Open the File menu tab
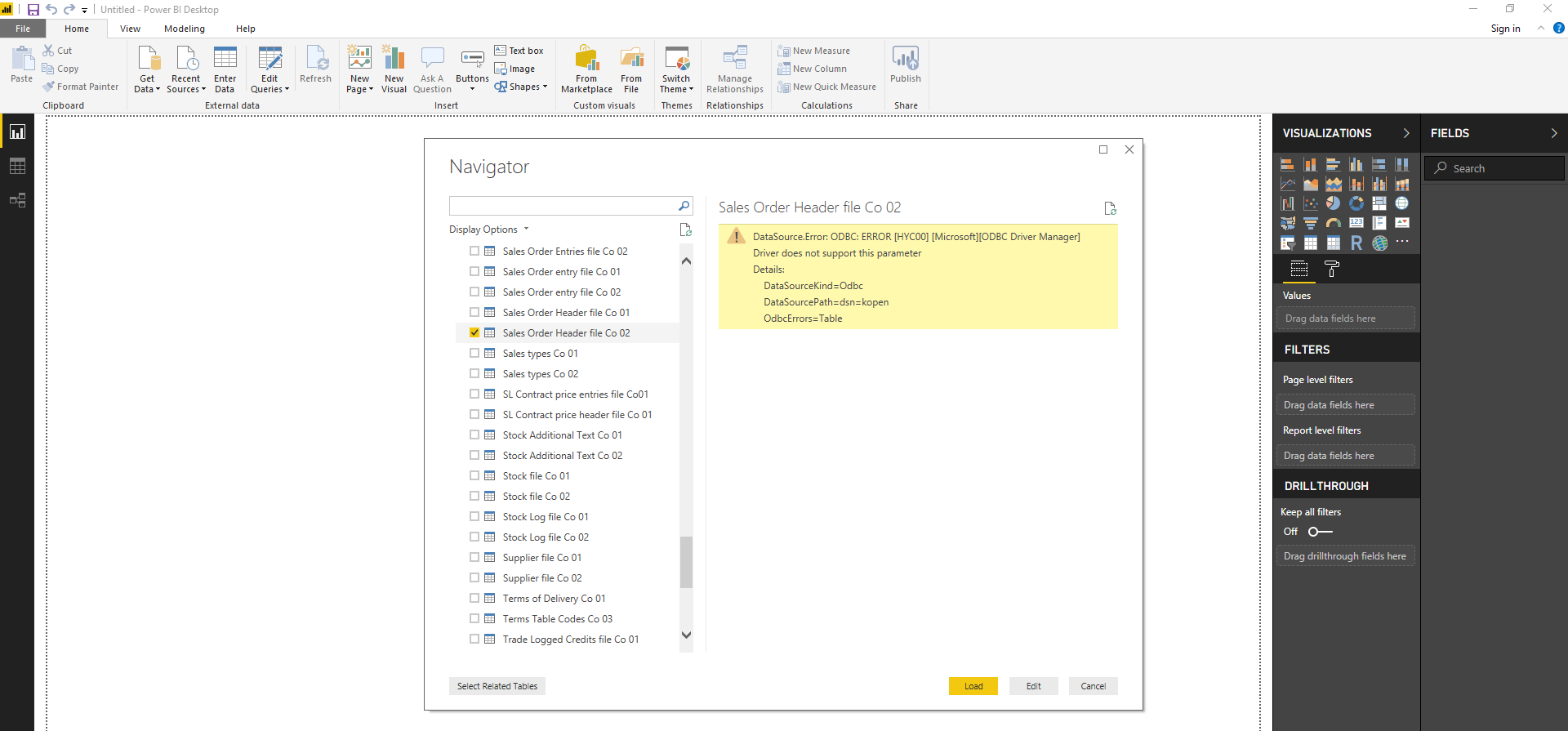The height and width of the screenshot is (731, 1568). pyautogui.click(x=23, y=29)
